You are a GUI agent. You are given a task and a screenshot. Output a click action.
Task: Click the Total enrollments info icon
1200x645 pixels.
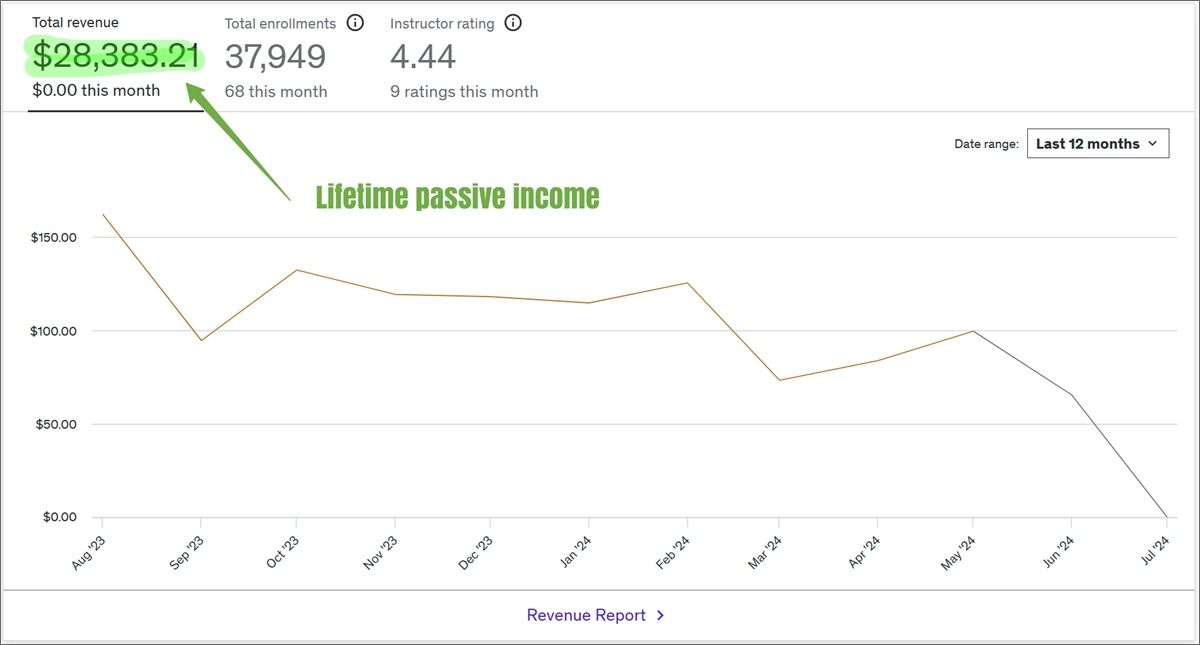point(354,23)
